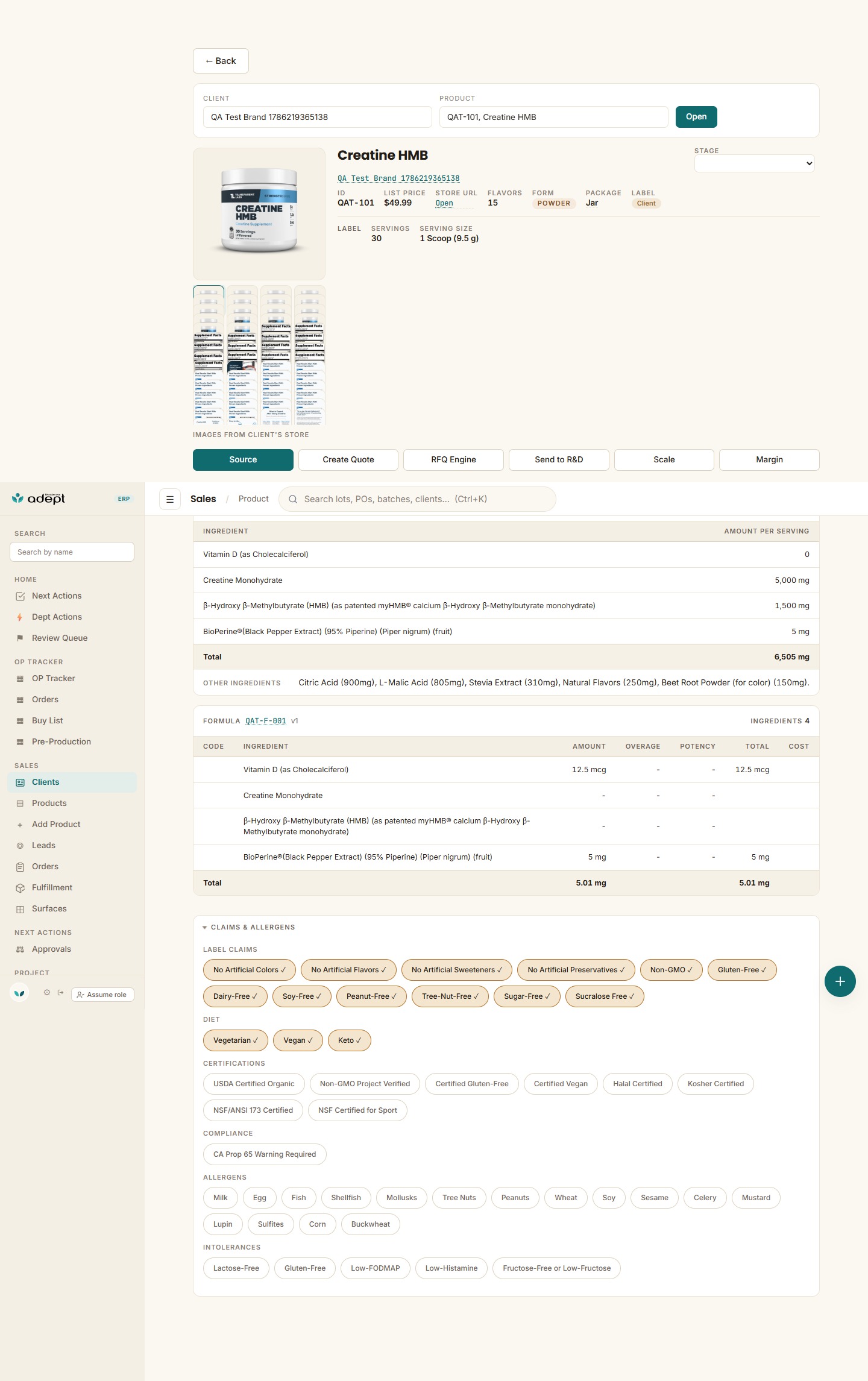This screenshot has width=868, height=1381.
Task: Enable NSF Certified for Sport chip
Action: pos(357,1110)
